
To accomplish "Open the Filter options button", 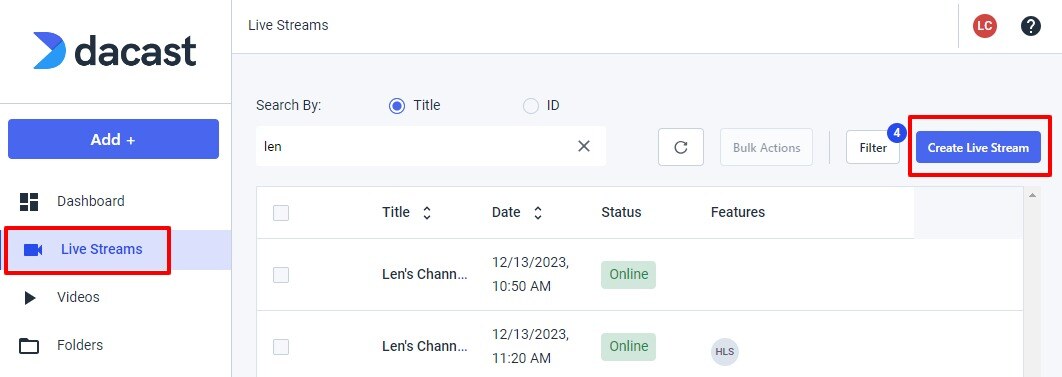I will click(873, 148).
